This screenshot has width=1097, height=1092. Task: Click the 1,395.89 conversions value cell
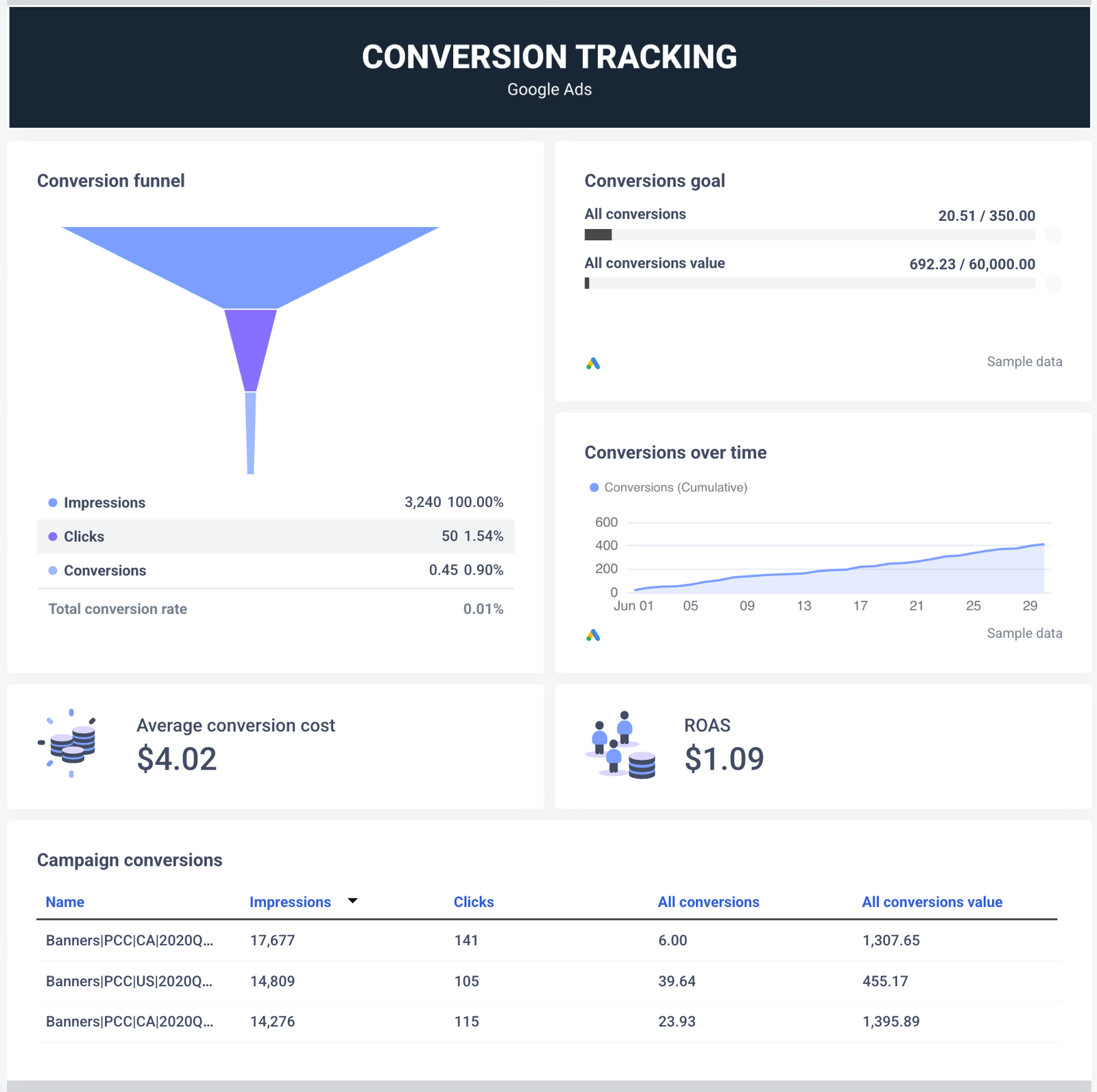coord(891,1021)
